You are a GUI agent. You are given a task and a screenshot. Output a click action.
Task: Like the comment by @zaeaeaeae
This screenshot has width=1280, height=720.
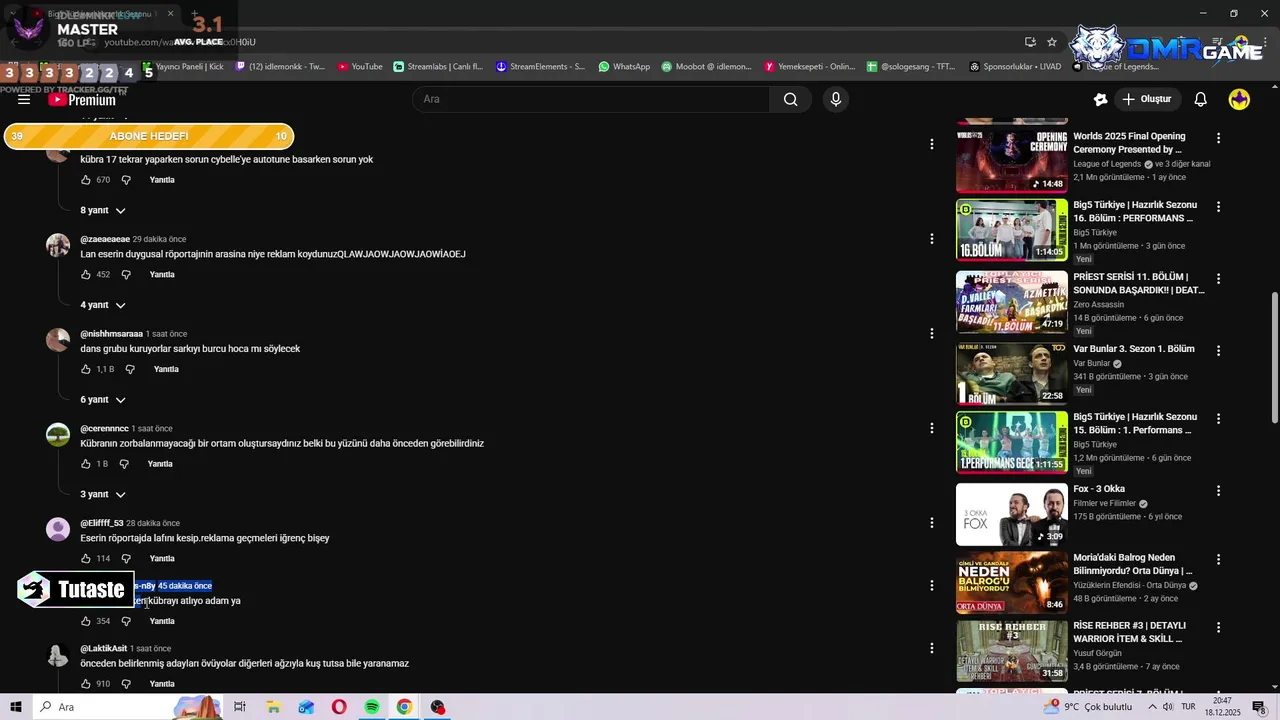coord(86,274)
